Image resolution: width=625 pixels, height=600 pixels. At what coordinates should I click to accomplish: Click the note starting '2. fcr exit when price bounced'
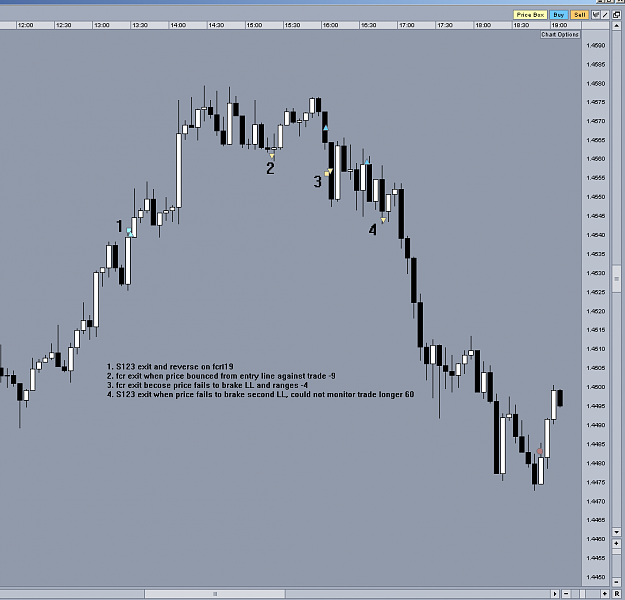[221, 376]
